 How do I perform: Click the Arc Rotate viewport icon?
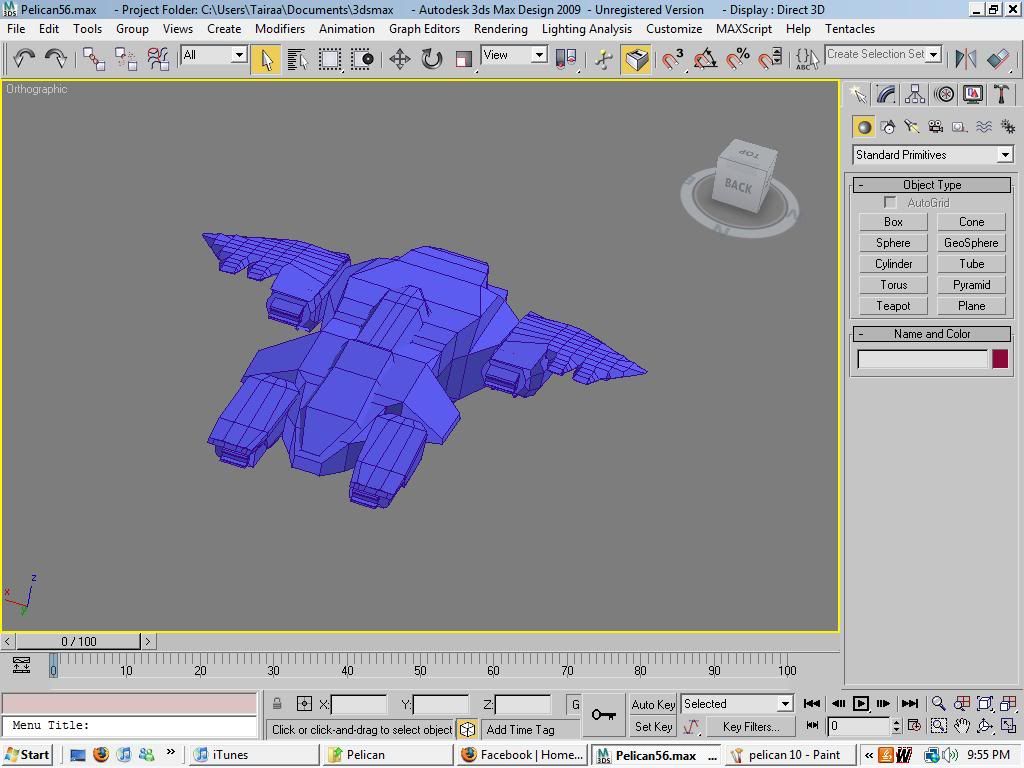pyautogui.click(x=985, y=726)
